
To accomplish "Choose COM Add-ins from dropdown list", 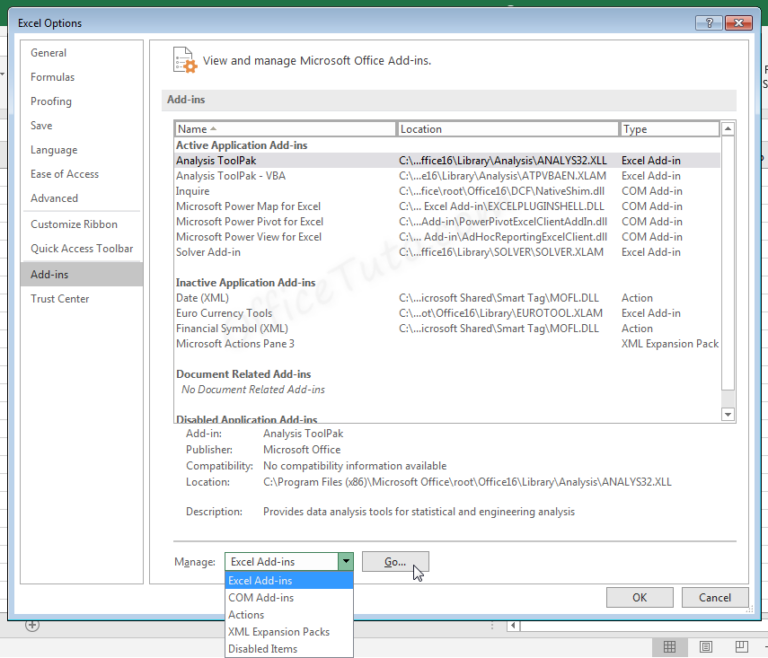I will pyautogui.click(x=261, y=598).
